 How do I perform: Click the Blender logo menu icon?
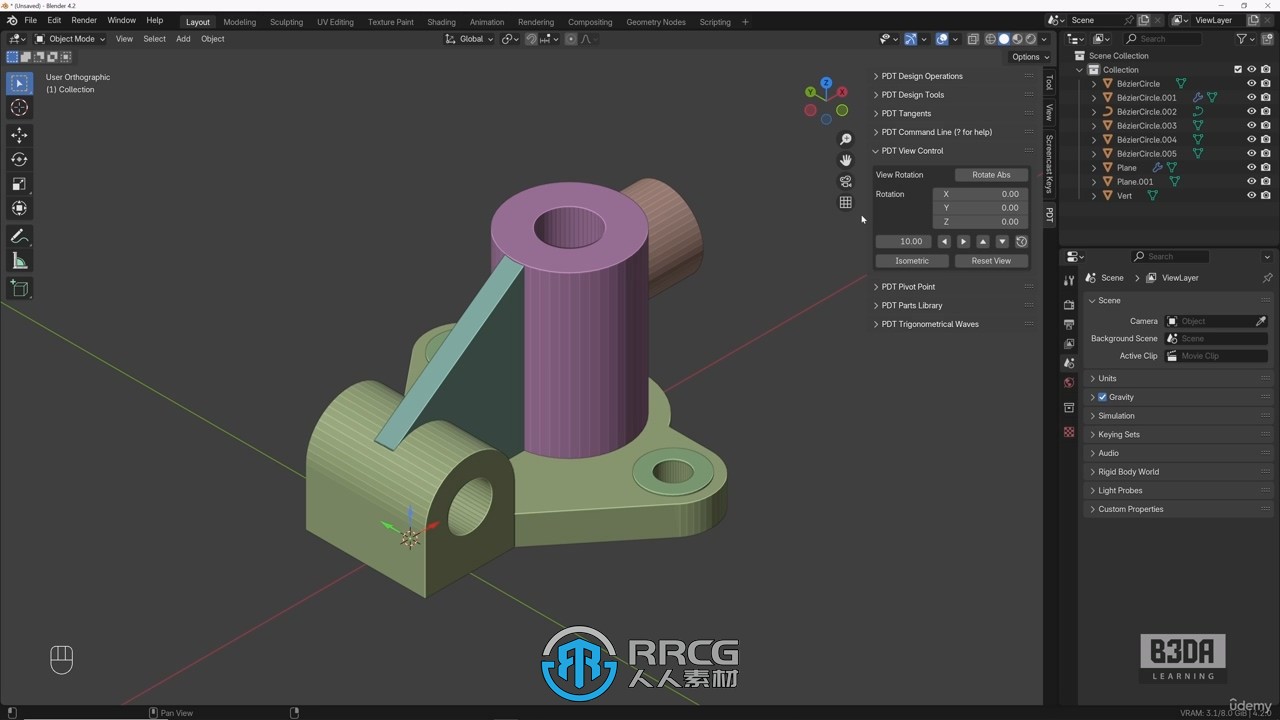coord(12,20)
